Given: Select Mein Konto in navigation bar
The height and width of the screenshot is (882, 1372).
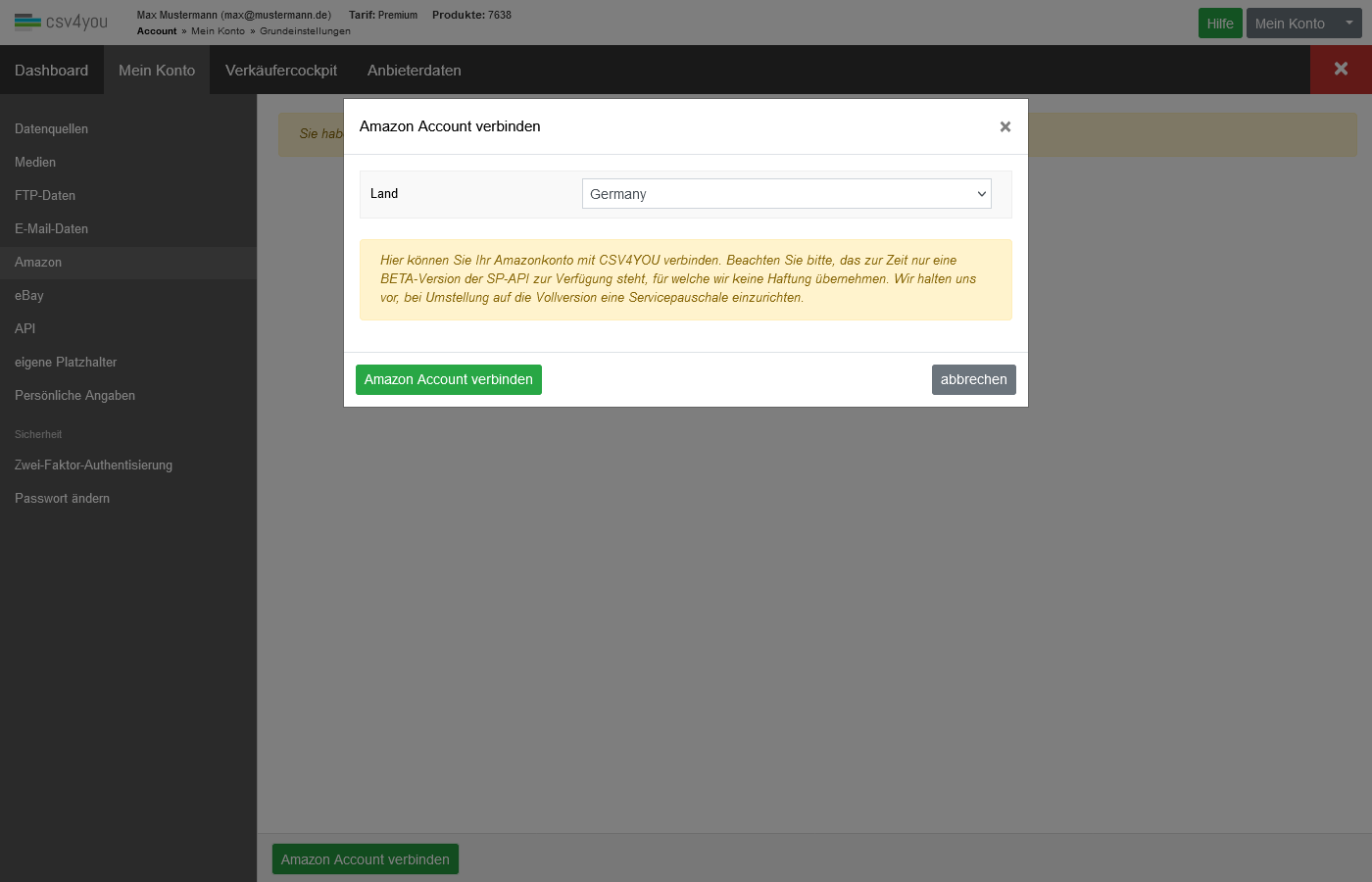Looking at the screenshot, I should coord(157,71).
